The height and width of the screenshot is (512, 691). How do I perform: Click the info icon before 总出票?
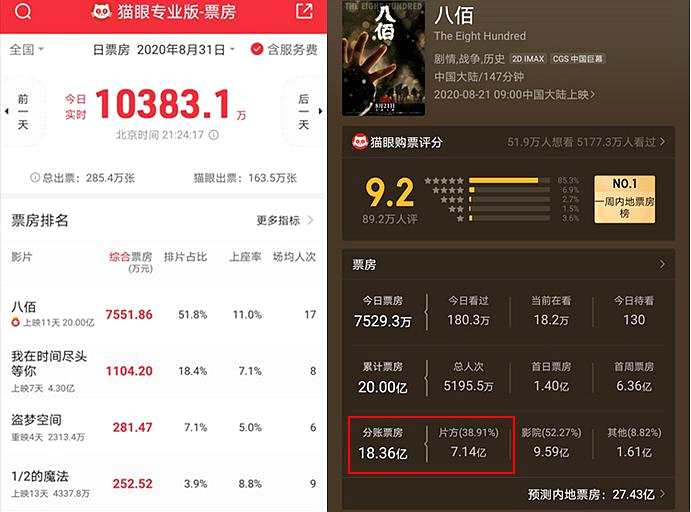point(34,178)
